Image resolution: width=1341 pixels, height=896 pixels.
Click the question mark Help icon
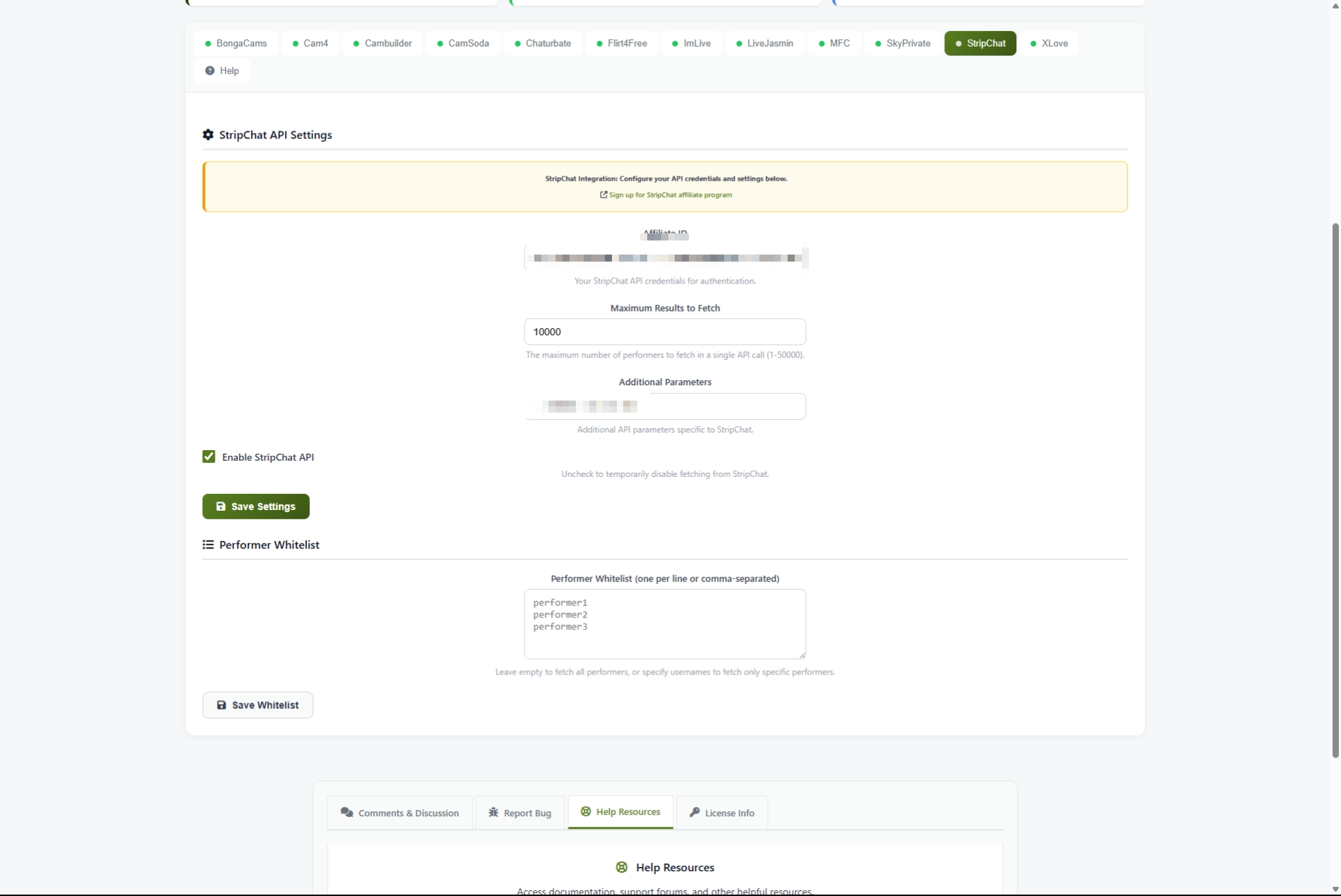(210, 71)
